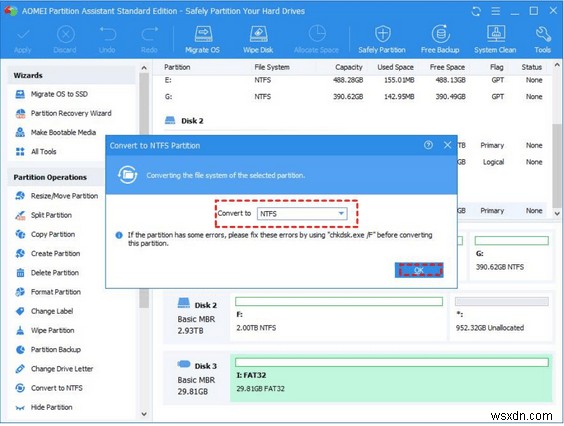Close the Convert to NTFS dialog
This screenshot has height=426, width=564.
(x=447, y=145)
